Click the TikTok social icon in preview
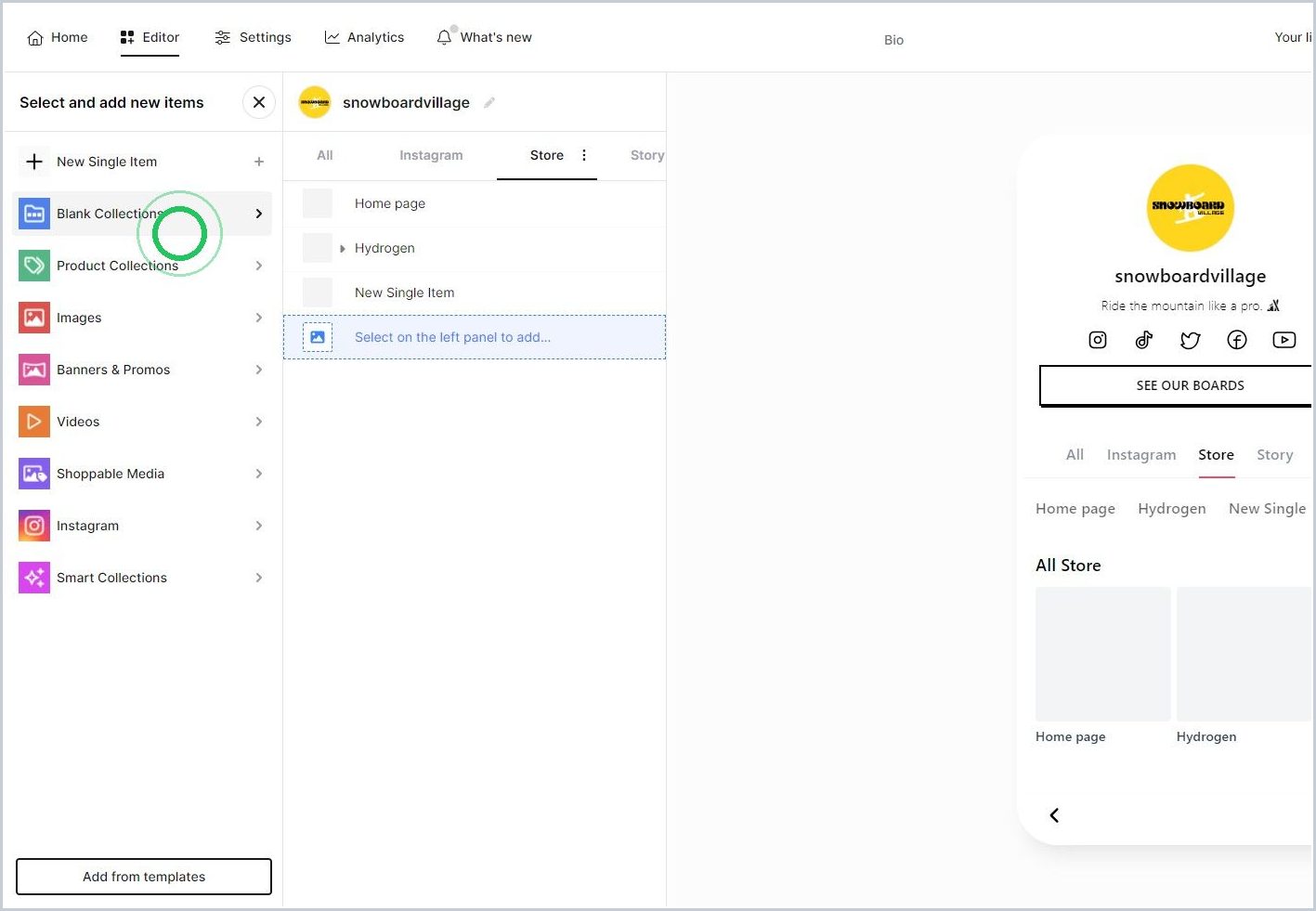The height and width of the screenshot is (911, 1316). (1144, 340)
